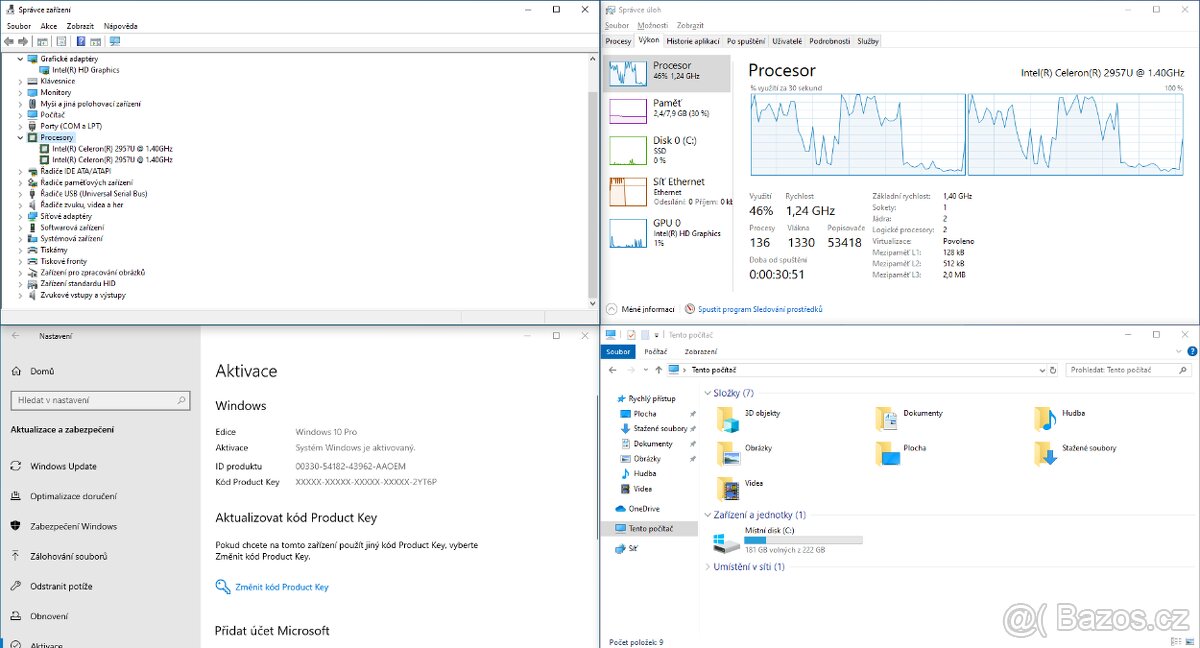Open the Dokumenty folder in Složky group
Screen dimensions: 1200x648
pyautogui.click(x=908, y=418)
